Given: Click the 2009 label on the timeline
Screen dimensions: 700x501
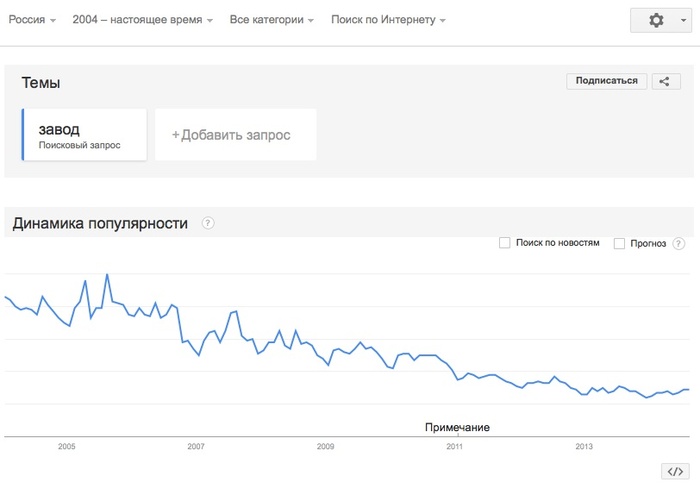Looking at the screenshot, I should 325,447.
